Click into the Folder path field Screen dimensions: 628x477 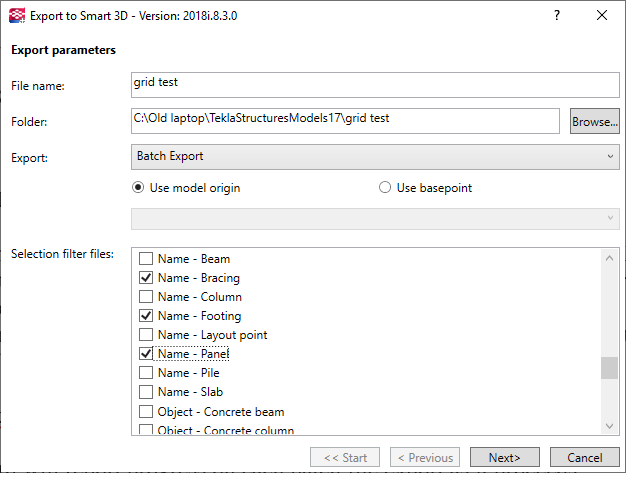[x=345, y=121]
